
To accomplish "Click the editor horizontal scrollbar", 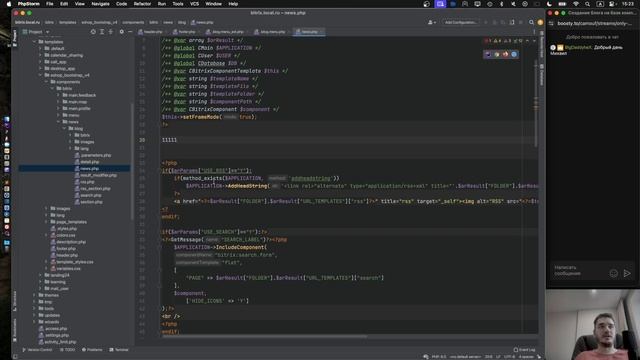I will pos(264,337).
